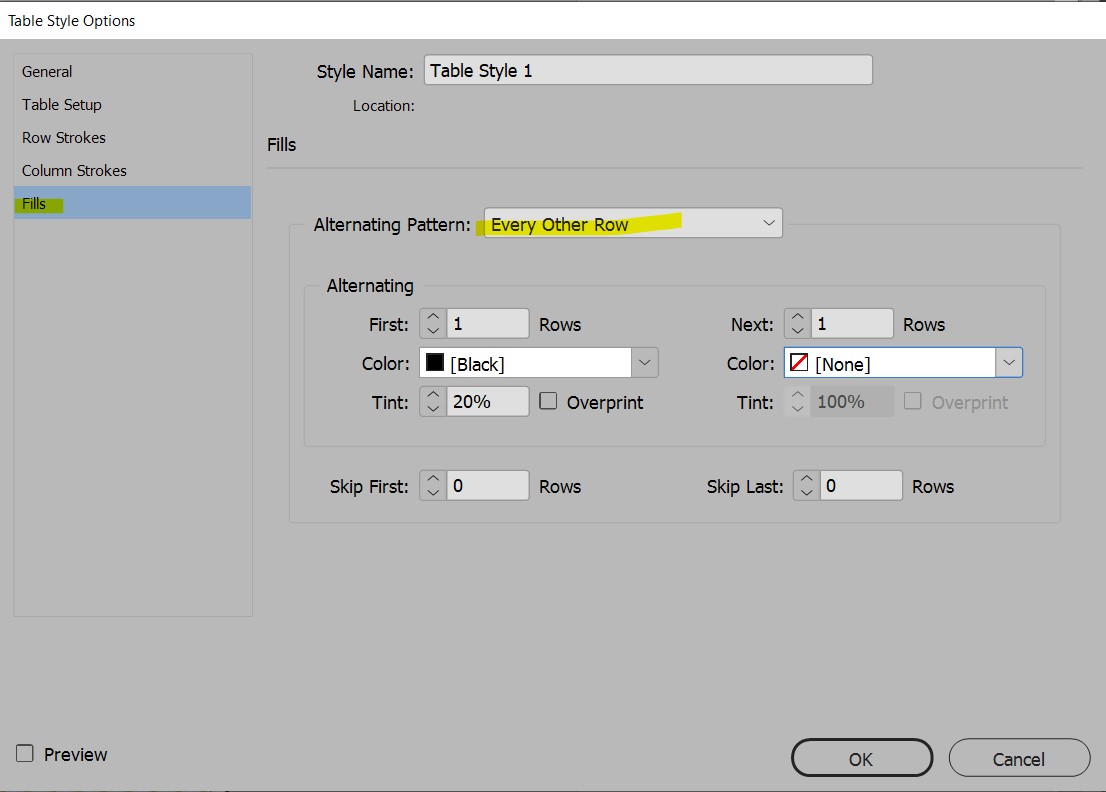Click the first Tint 20% field

(487, 402)
